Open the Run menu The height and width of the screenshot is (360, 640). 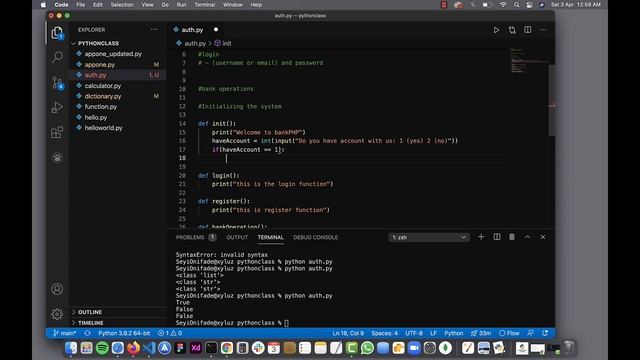tap(181, 5)
